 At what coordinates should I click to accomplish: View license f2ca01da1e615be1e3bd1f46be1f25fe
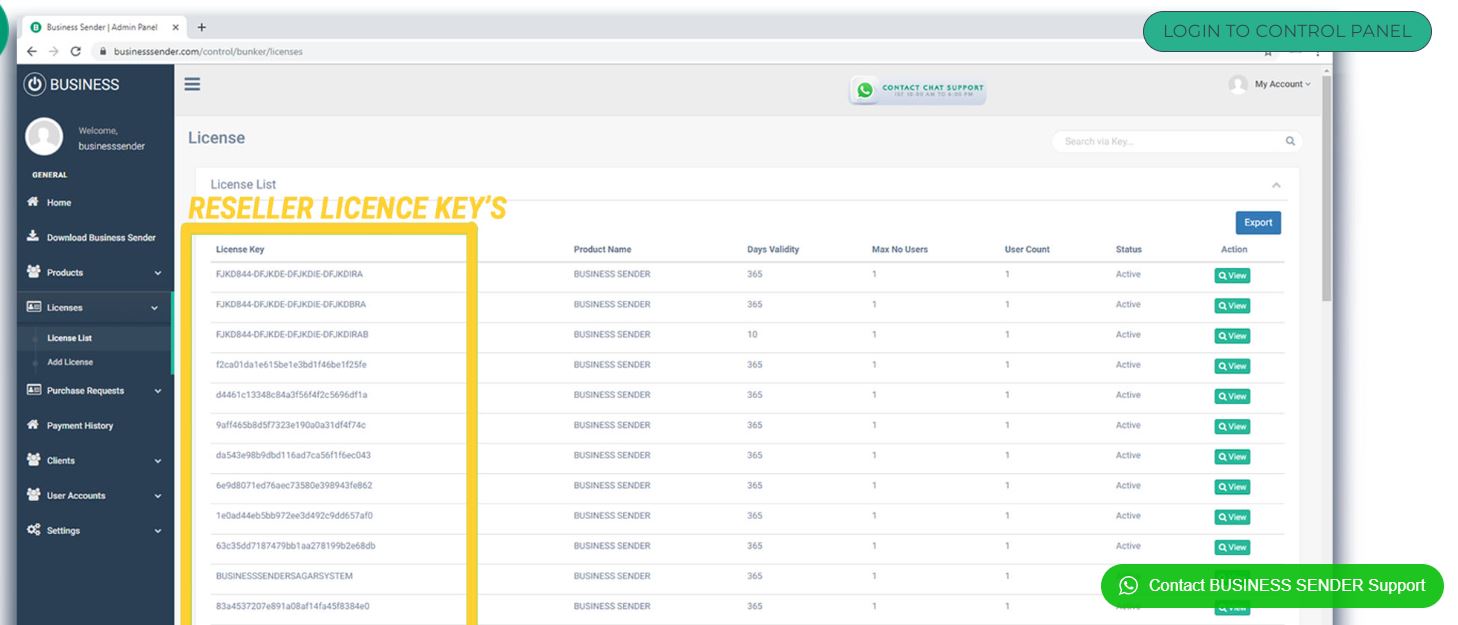pyautogui.click(x=1232, y=366)
